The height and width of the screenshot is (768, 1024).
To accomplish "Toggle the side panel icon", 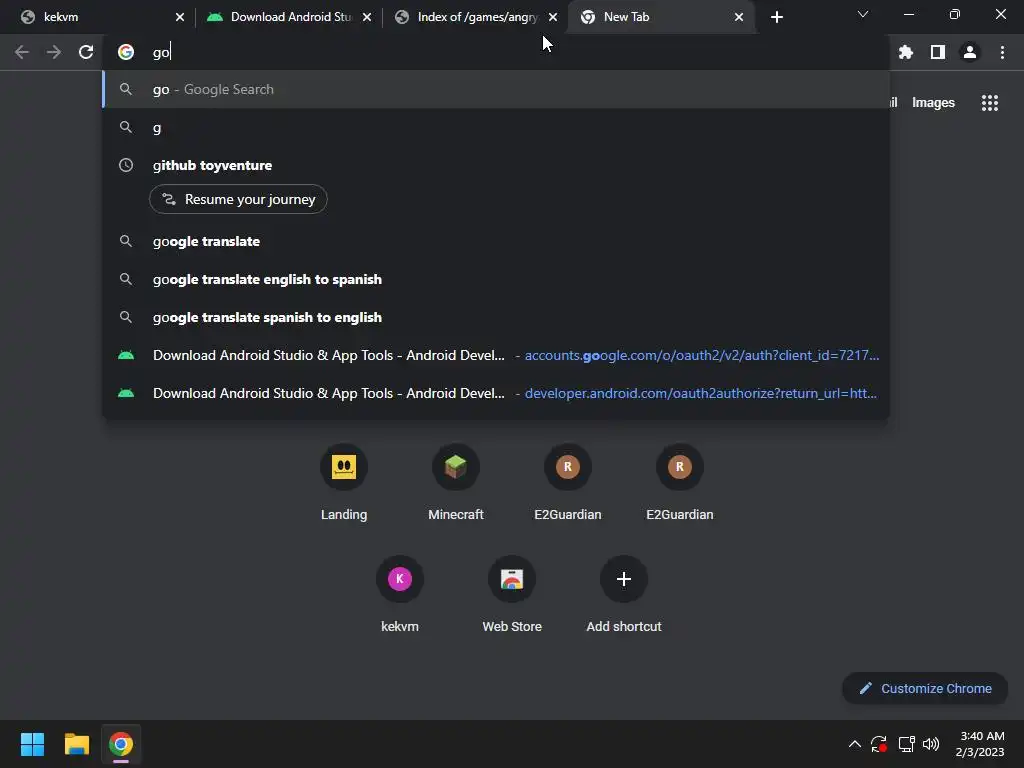I will (x=938, y=52).
